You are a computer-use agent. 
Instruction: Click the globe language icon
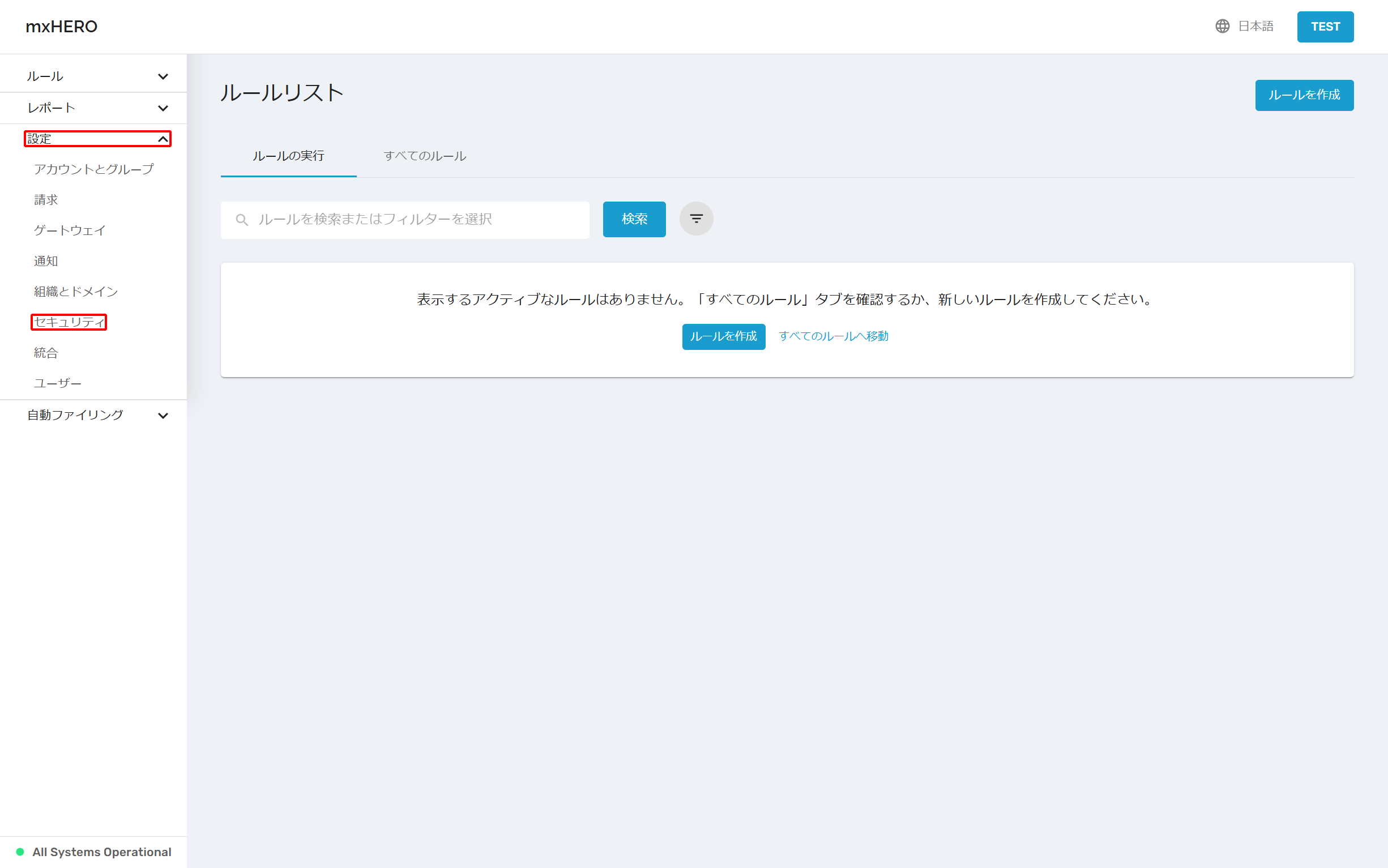click(x=1222, y=27)
